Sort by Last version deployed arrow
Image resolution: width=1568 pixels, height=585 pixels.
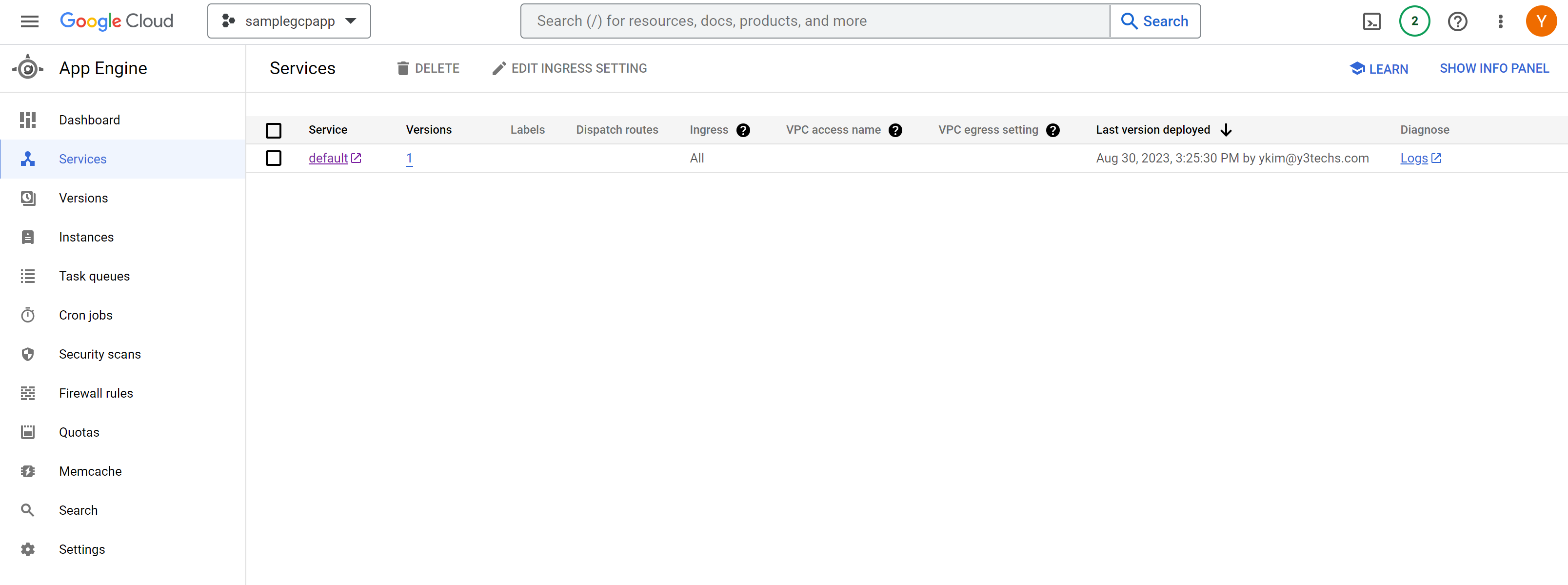click(x=1226, y=130)
